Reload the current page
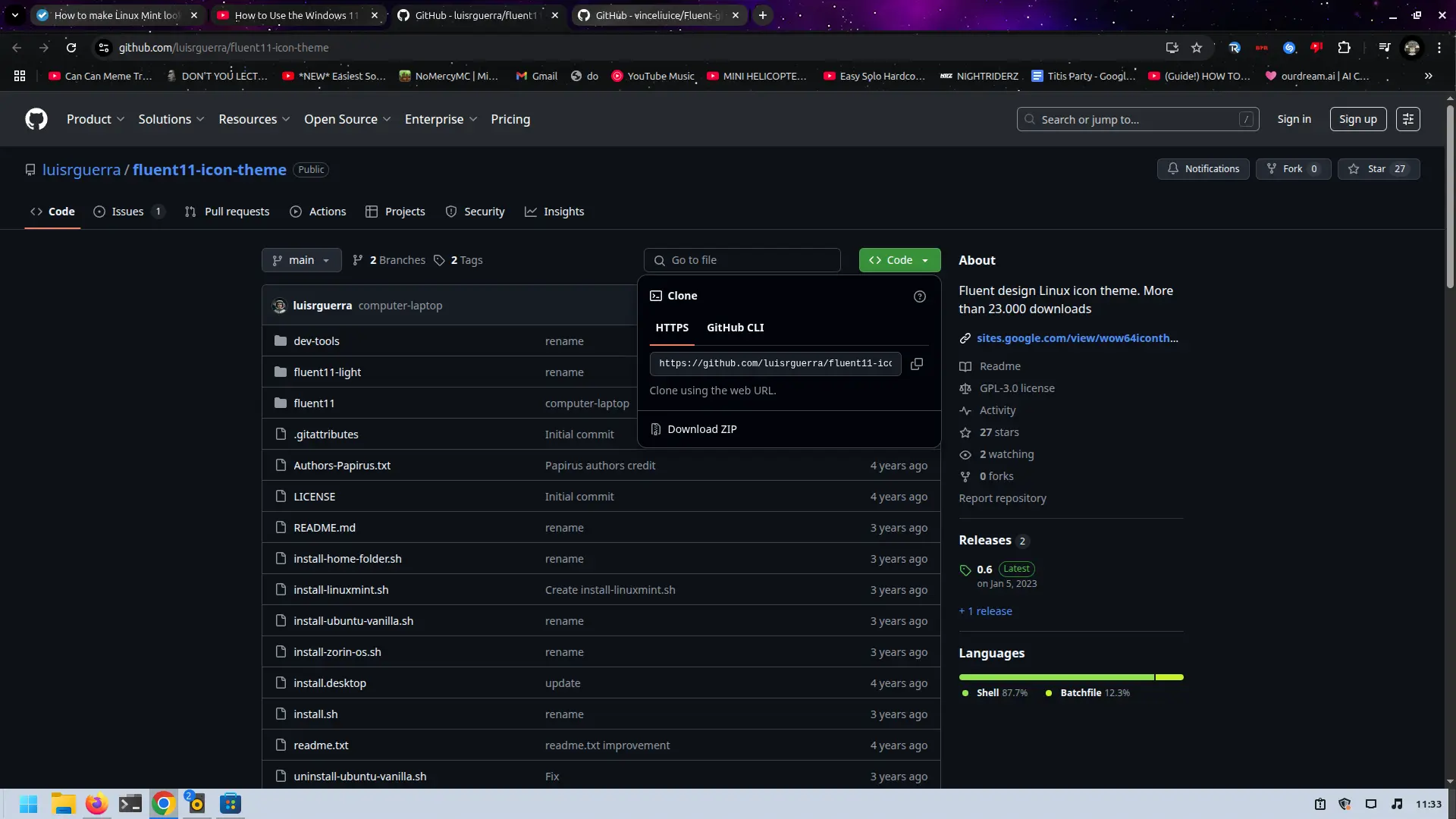The width and height of the screenshot is (1456, 819). coord(71,48)
